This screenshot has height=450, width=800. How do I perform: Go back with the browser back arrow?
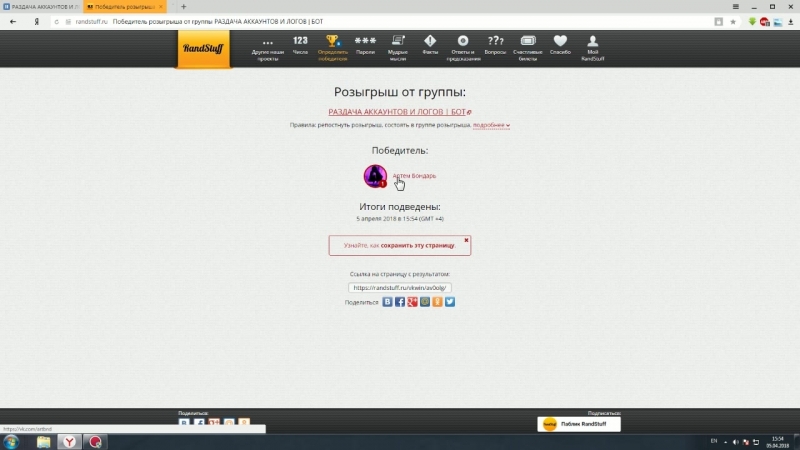[13, 21]
